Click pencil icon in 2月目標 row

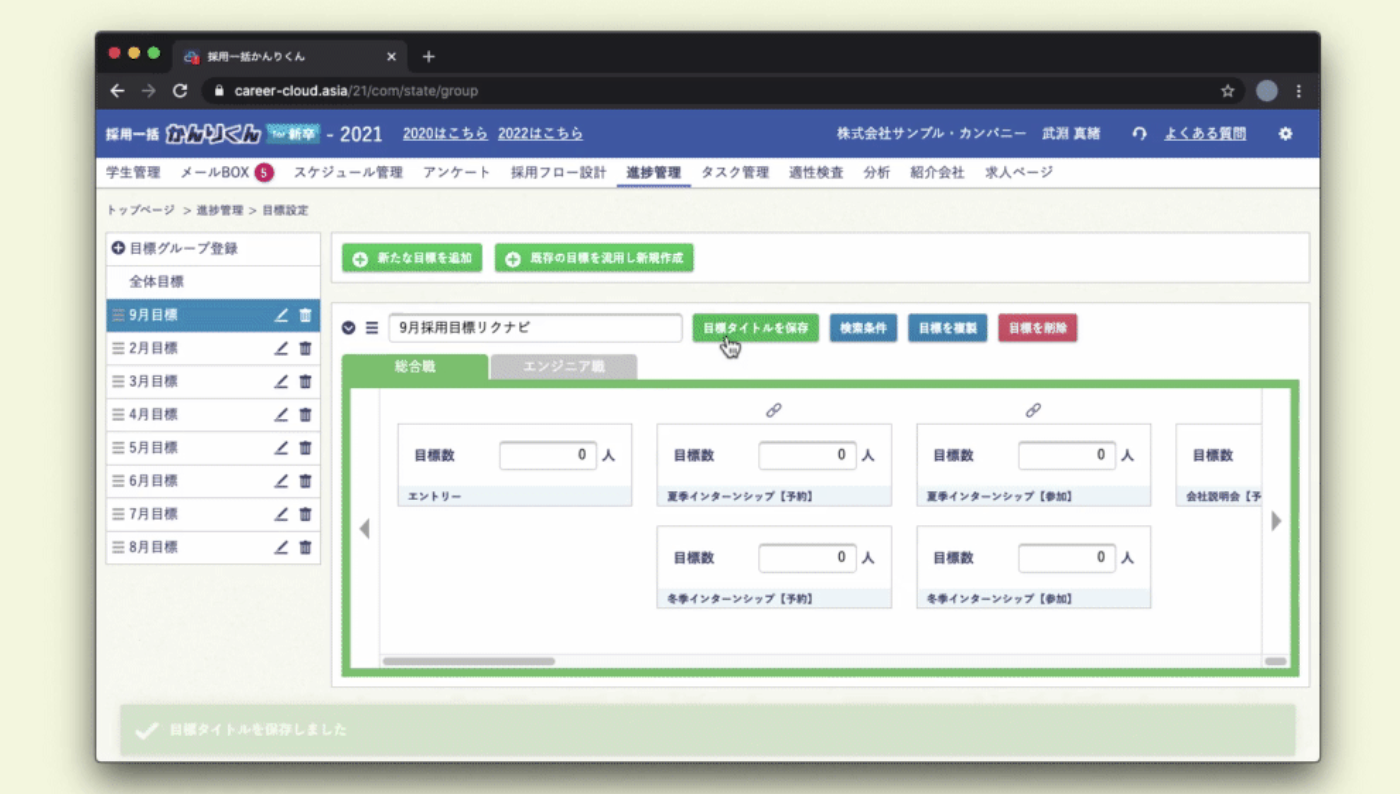pyautogui.click(x=281, y=348)
